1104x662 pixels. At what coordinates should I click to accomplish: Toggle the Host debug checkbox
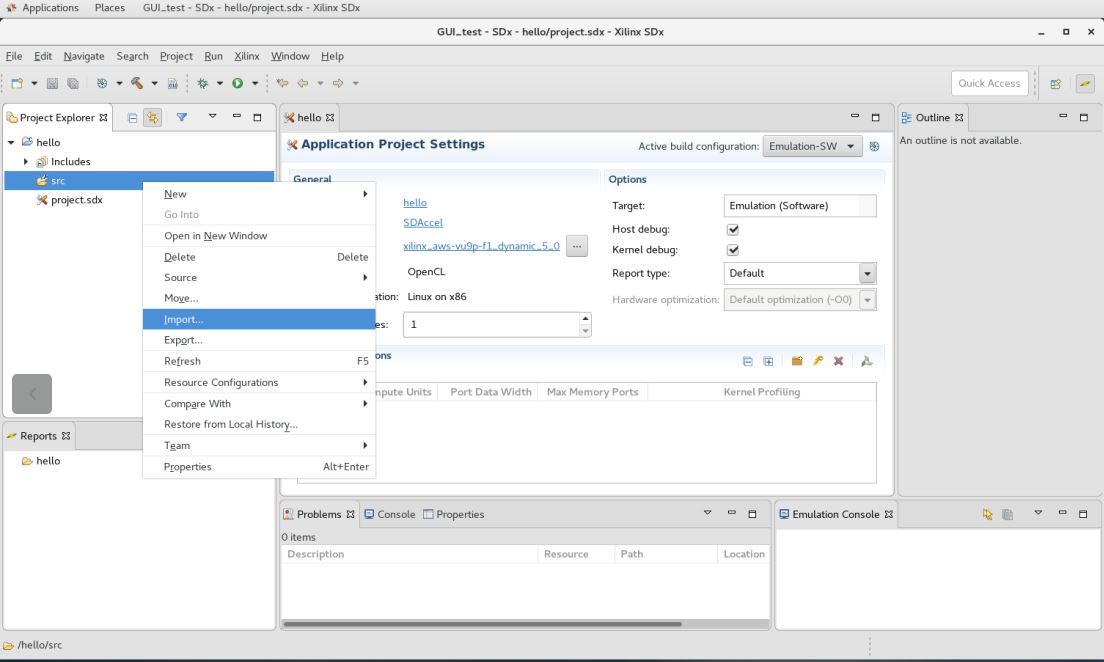733,230
